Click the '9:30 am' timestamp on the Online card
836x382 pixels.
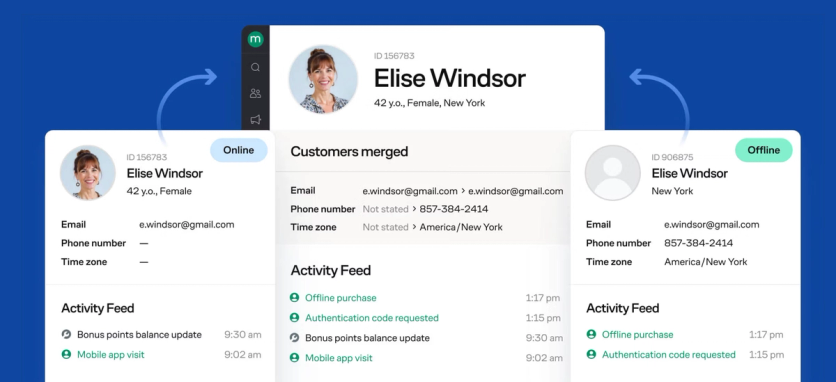[243, 335]
